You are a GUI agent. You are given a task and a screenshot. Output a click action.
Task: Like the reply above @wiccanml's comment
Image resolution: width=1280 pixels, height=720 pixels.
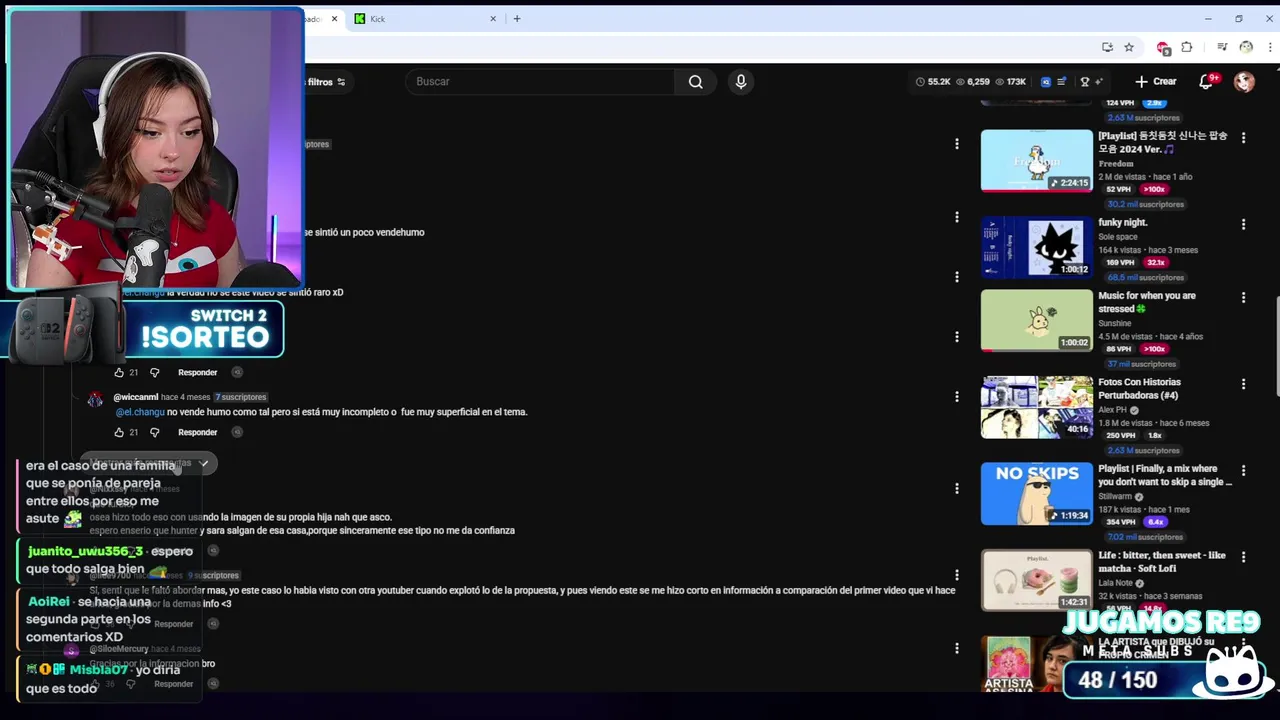click(119, 372)
